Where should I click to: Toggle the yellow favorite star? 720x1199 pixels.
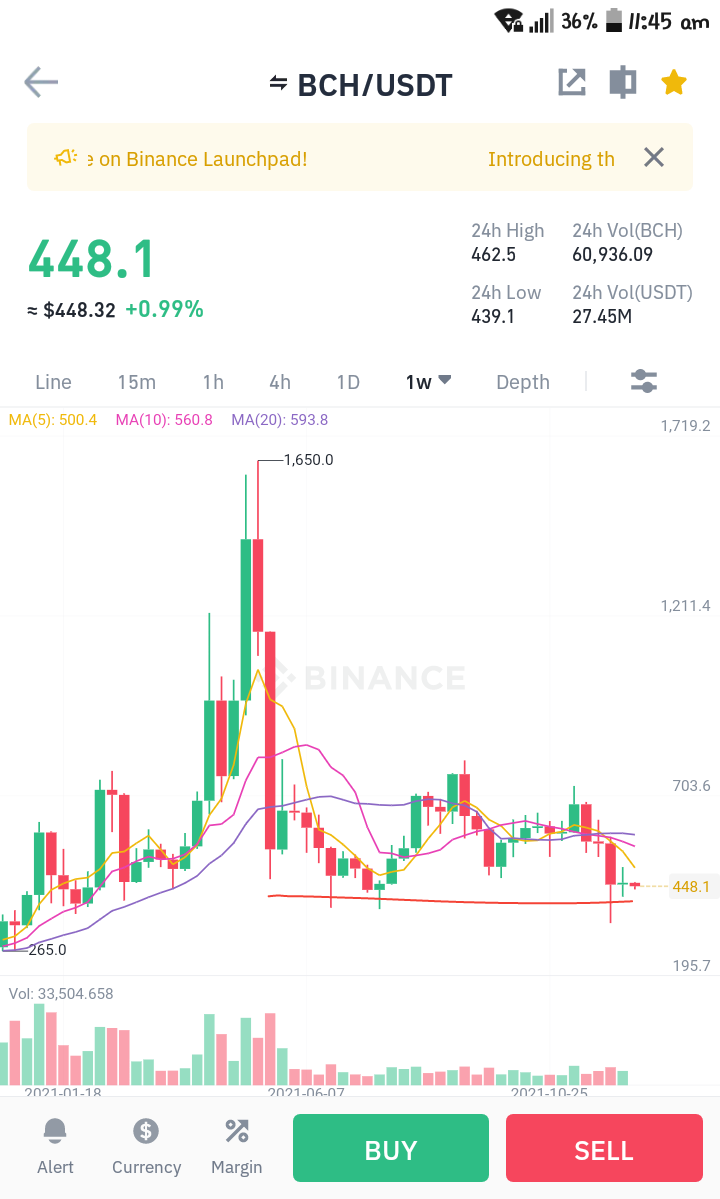click(673, 83)
